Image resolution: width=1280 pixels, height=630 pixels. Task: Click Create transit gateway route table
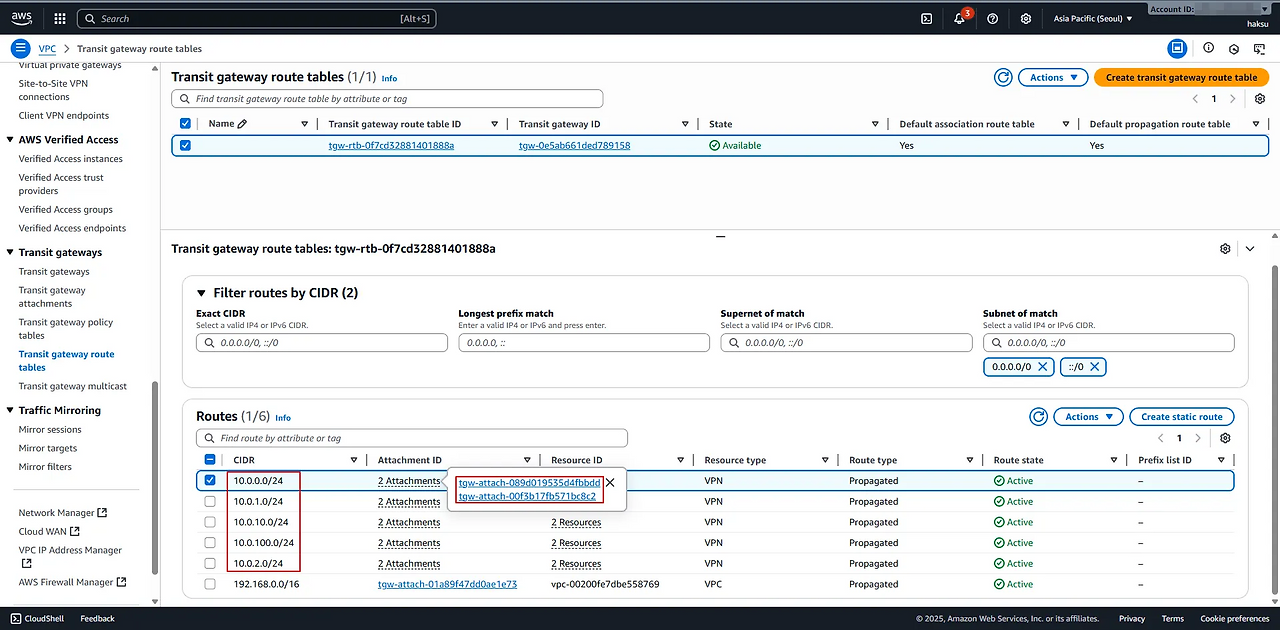pos(1181,78)
